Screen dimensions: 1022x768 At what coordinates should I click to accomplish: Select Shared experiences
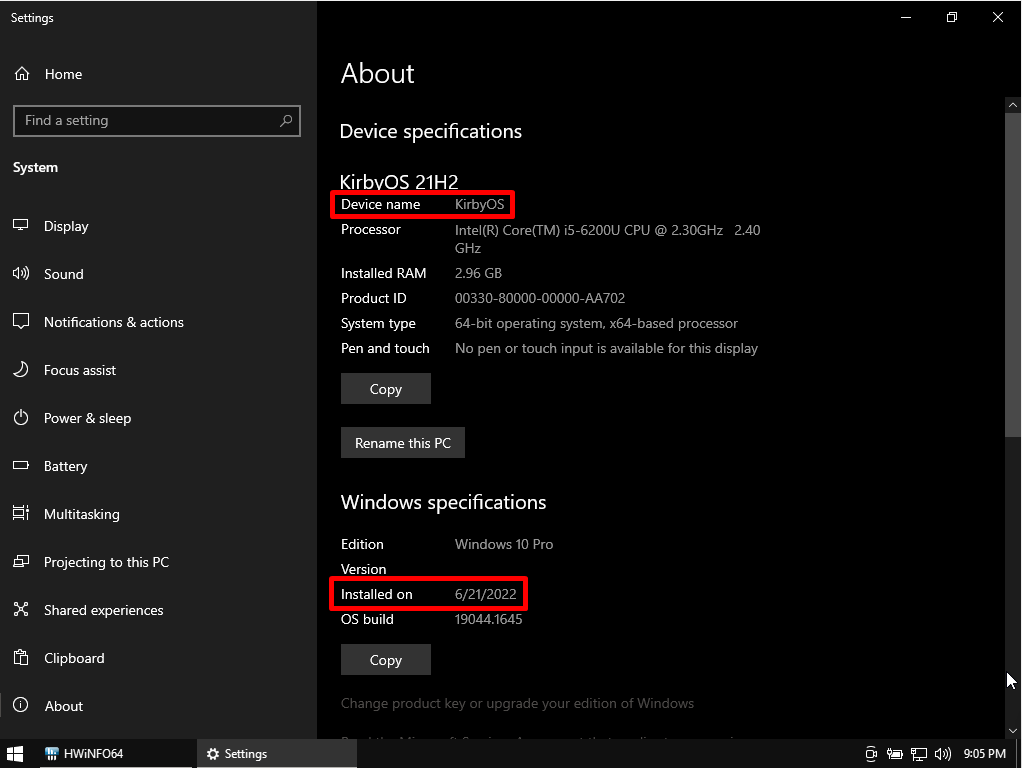click(103, 610)
